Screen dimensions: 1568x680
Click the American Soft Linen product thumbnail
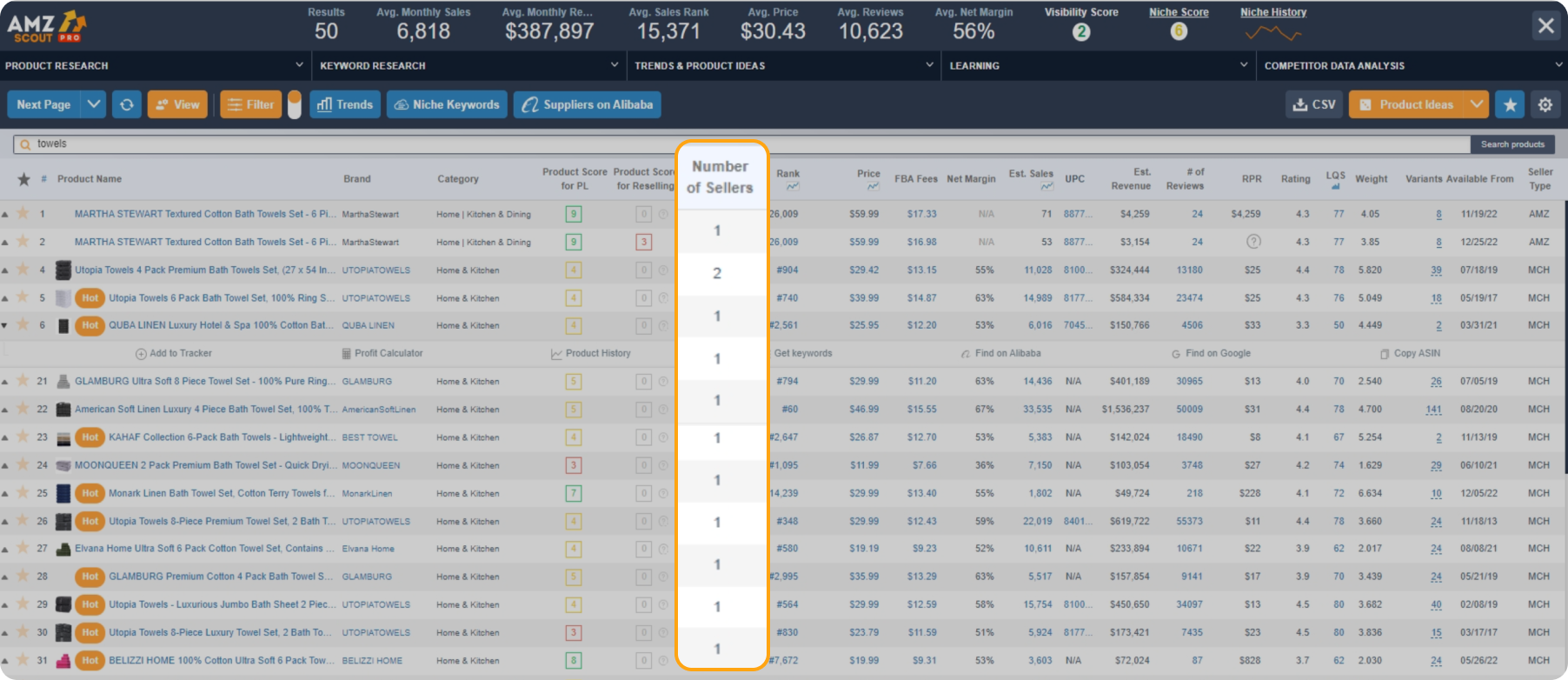[x=63, y=410]
